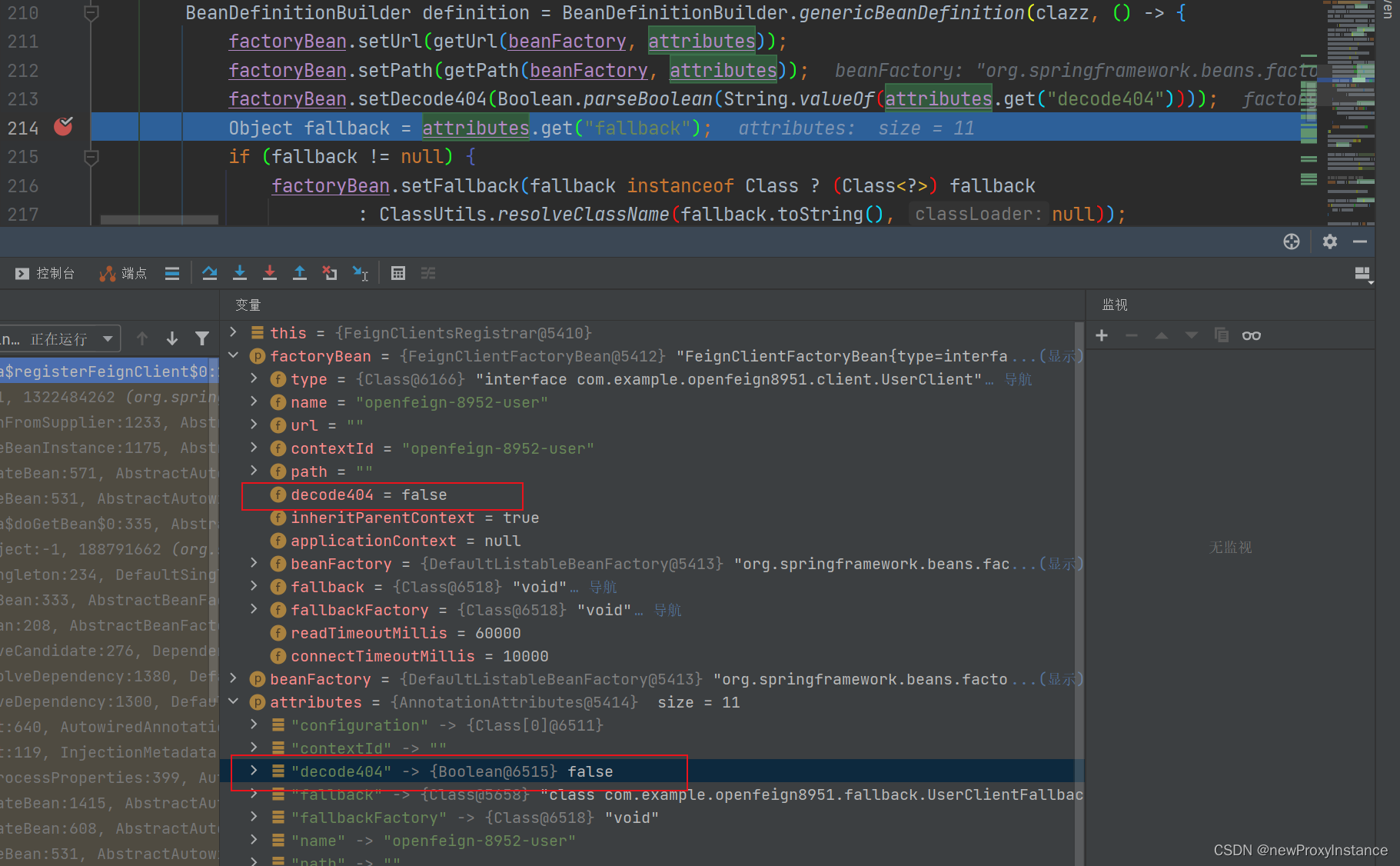This screenshot has height=866, width=1400.
Task: Toggle show watches in variables (glasses icon)
Action: pyautogui.click(x=1252, y=335)
